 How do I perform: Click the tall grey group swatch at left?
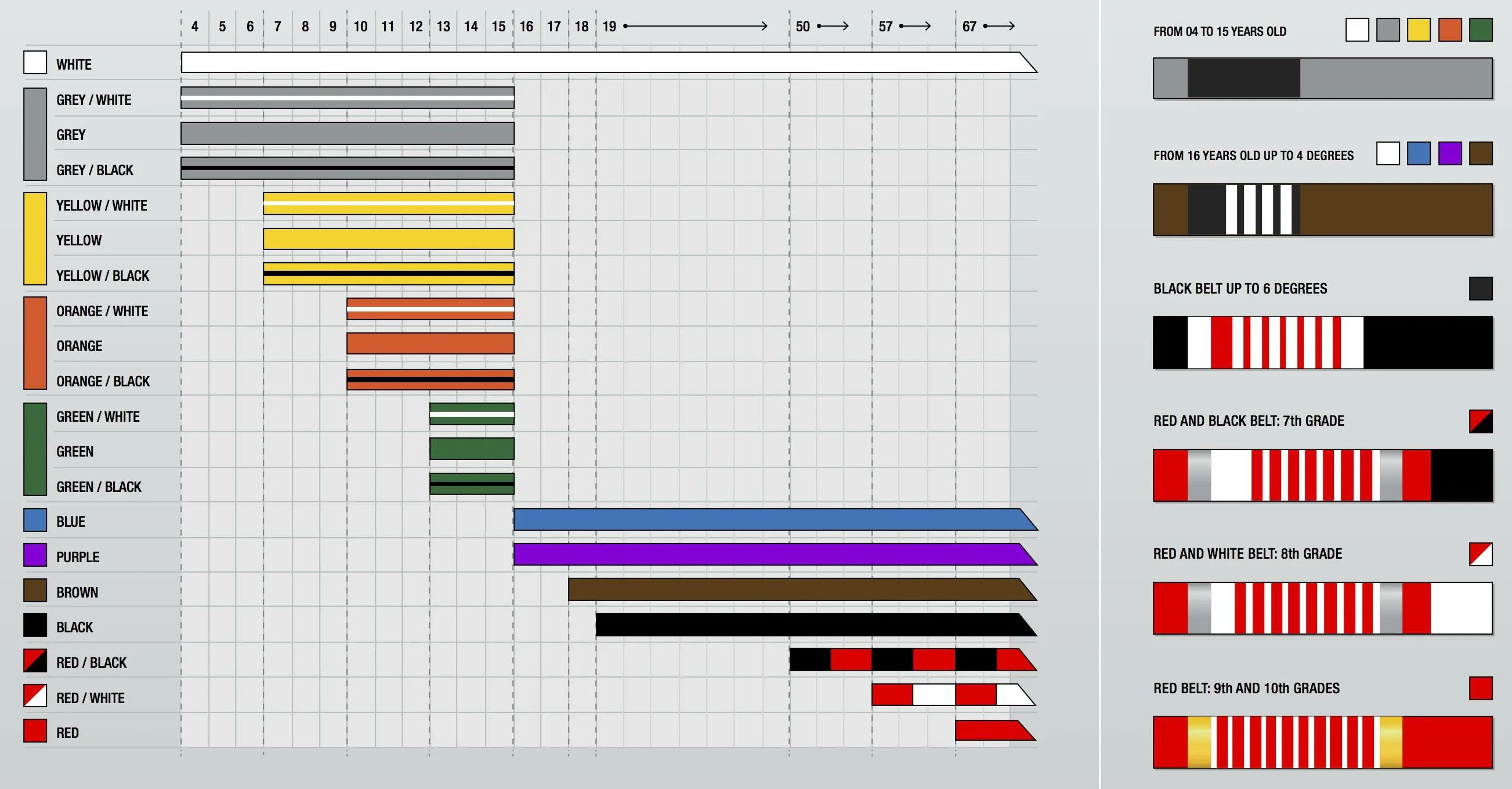tap(35, 135)
